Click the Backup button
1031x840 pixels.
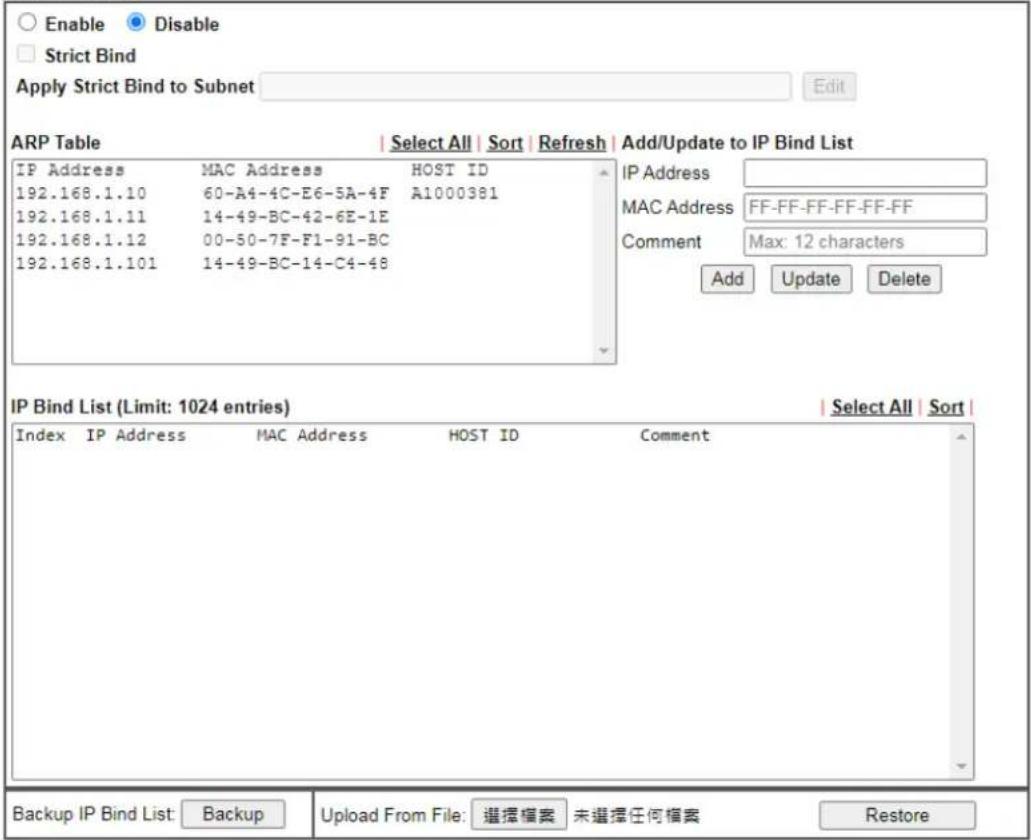[233, 814]
